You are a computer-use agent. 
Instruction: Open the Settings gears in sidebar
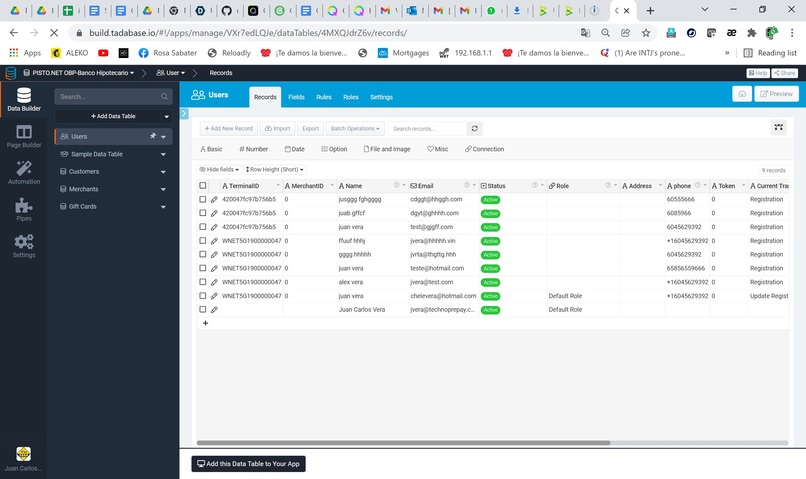24,246
